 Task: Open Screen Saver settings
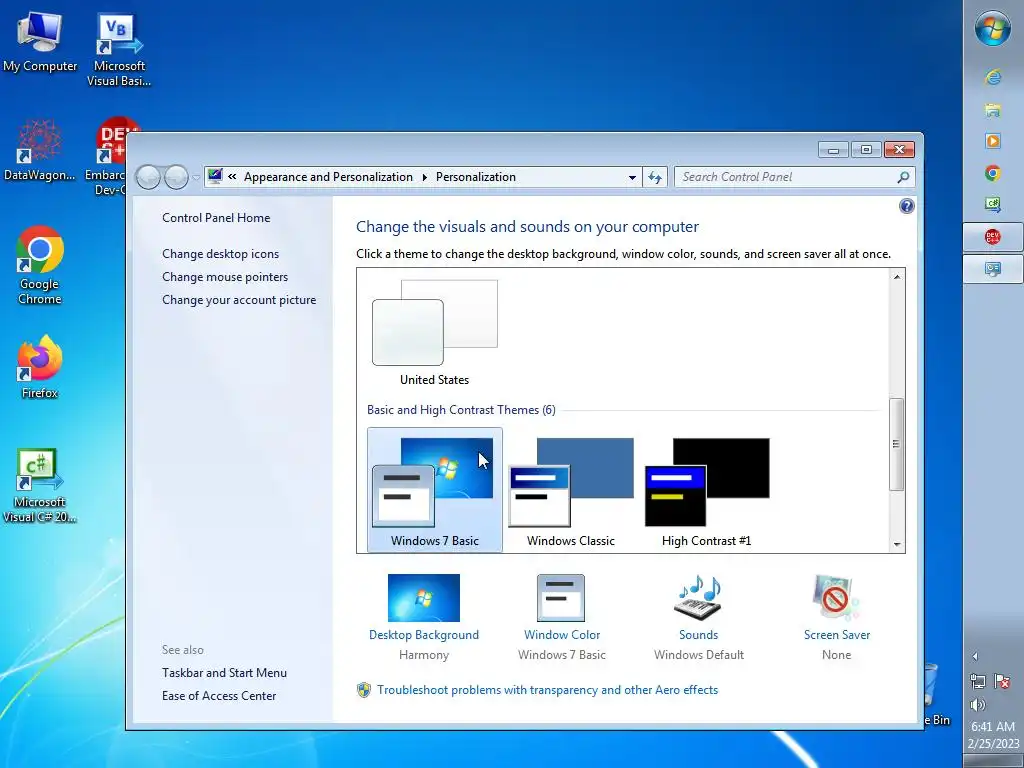pos(837,617)
